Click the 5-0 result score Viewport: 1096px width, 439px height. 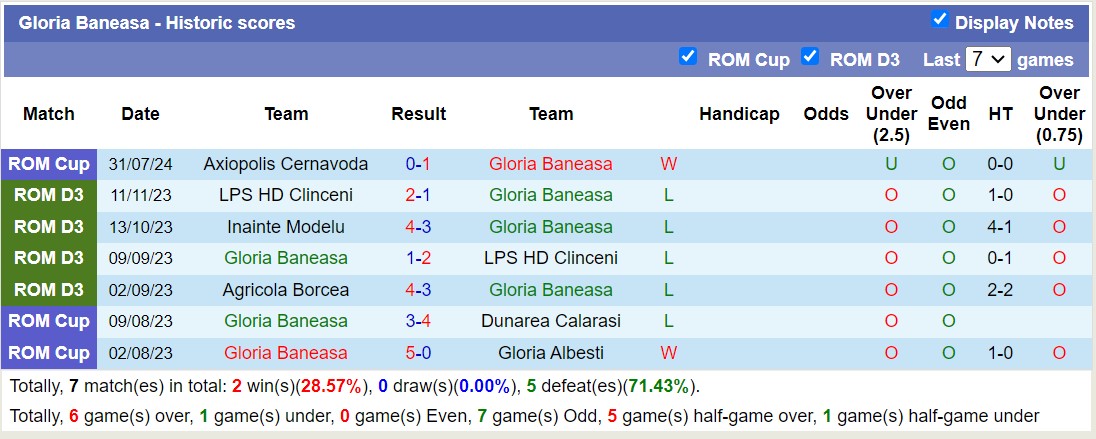pos(418,353)
